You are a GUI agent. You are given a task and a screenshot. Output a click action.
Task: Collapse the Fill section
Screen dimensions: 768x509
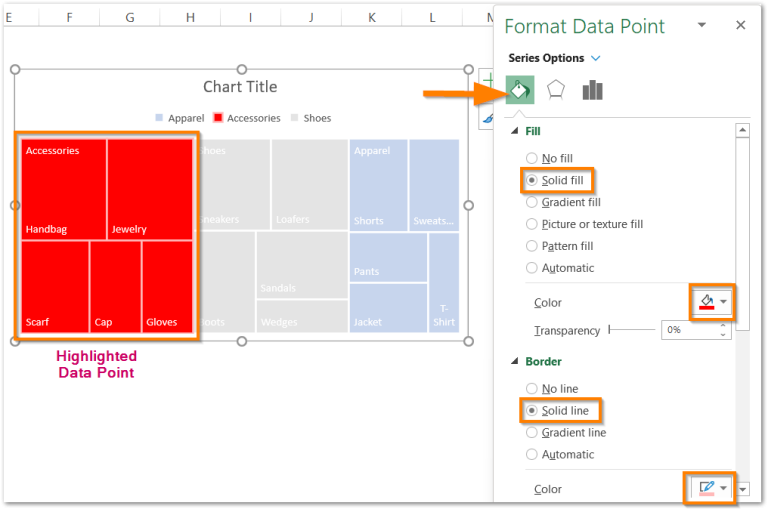click(x=515, y=132)
